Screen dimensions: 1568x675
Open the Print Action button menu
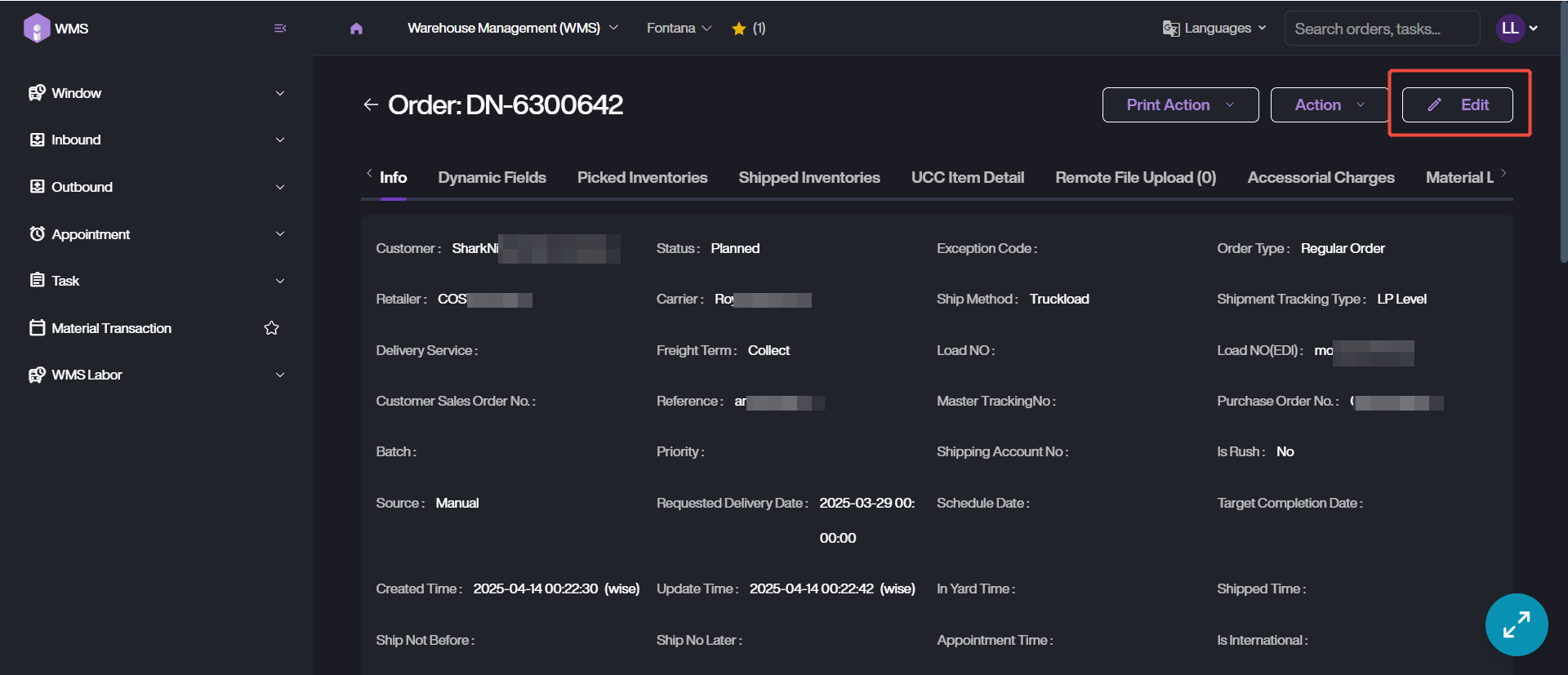(x=1179, y=104)
